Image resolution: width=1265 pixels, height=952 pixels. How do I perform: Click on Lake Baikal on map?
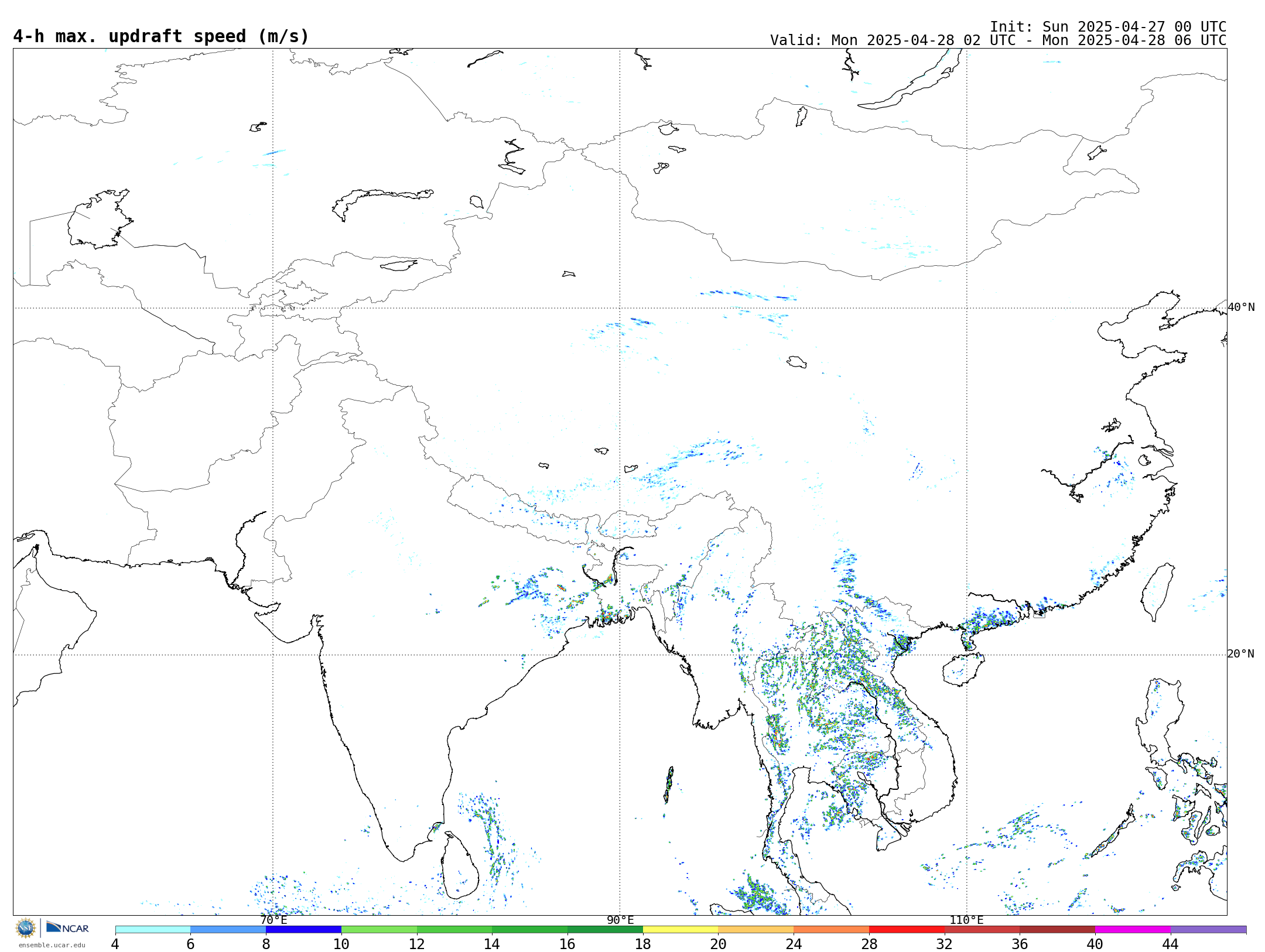coord(911,79)
